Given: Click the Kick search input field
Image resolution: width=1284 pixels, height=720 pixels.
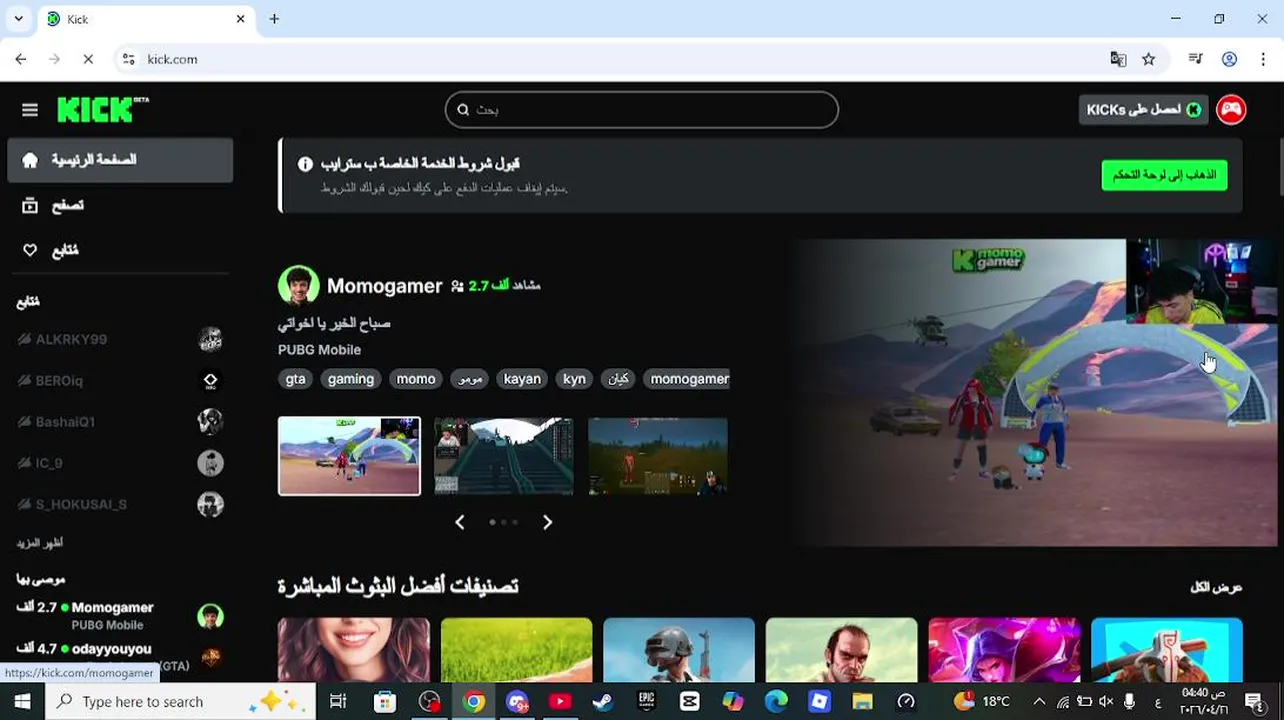Looking at the screenshot, I should click(x=641, y=110).
